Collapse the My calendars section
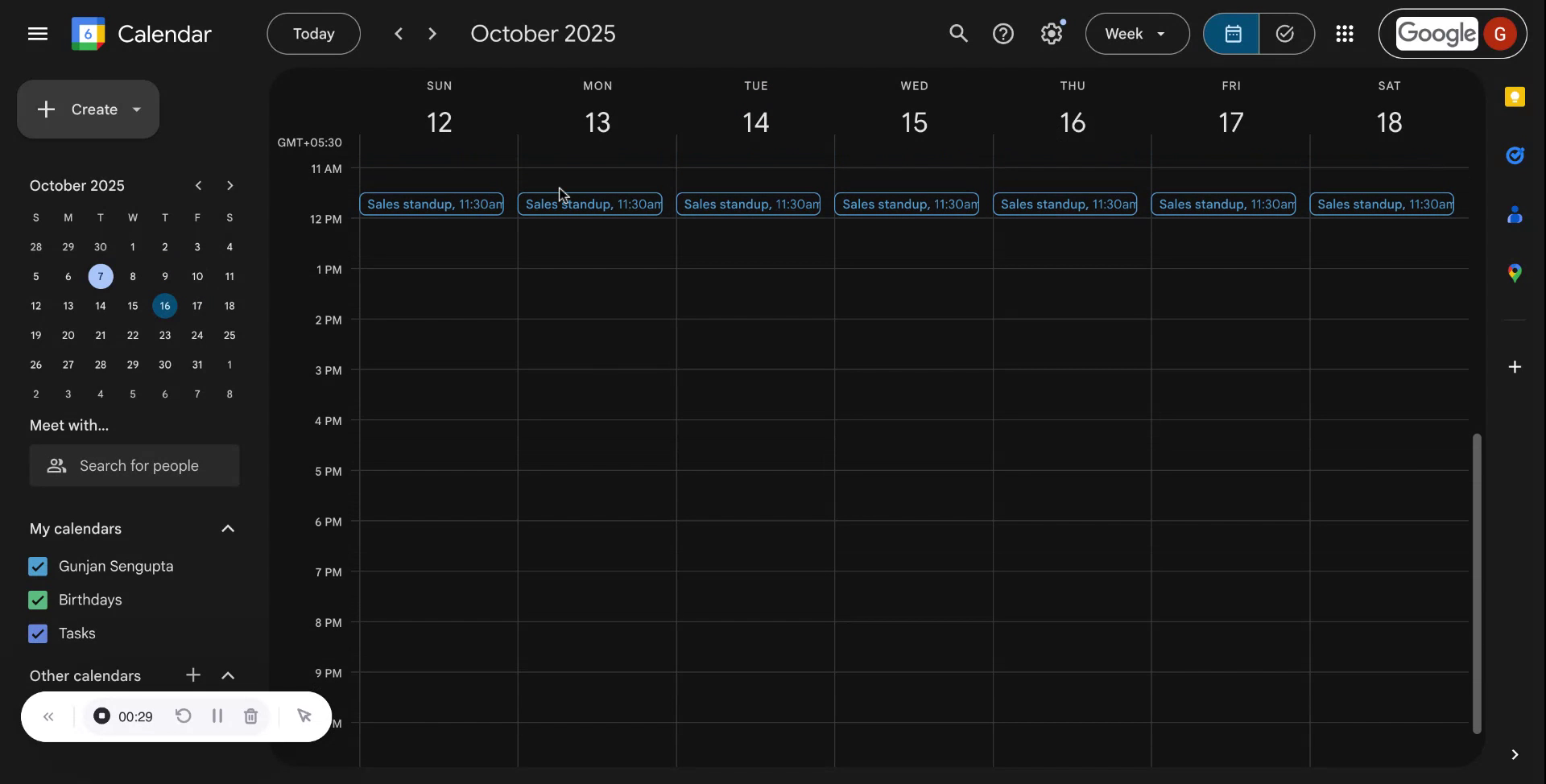This screenshot has height=784, width=1546. click(x=229, y=529)
